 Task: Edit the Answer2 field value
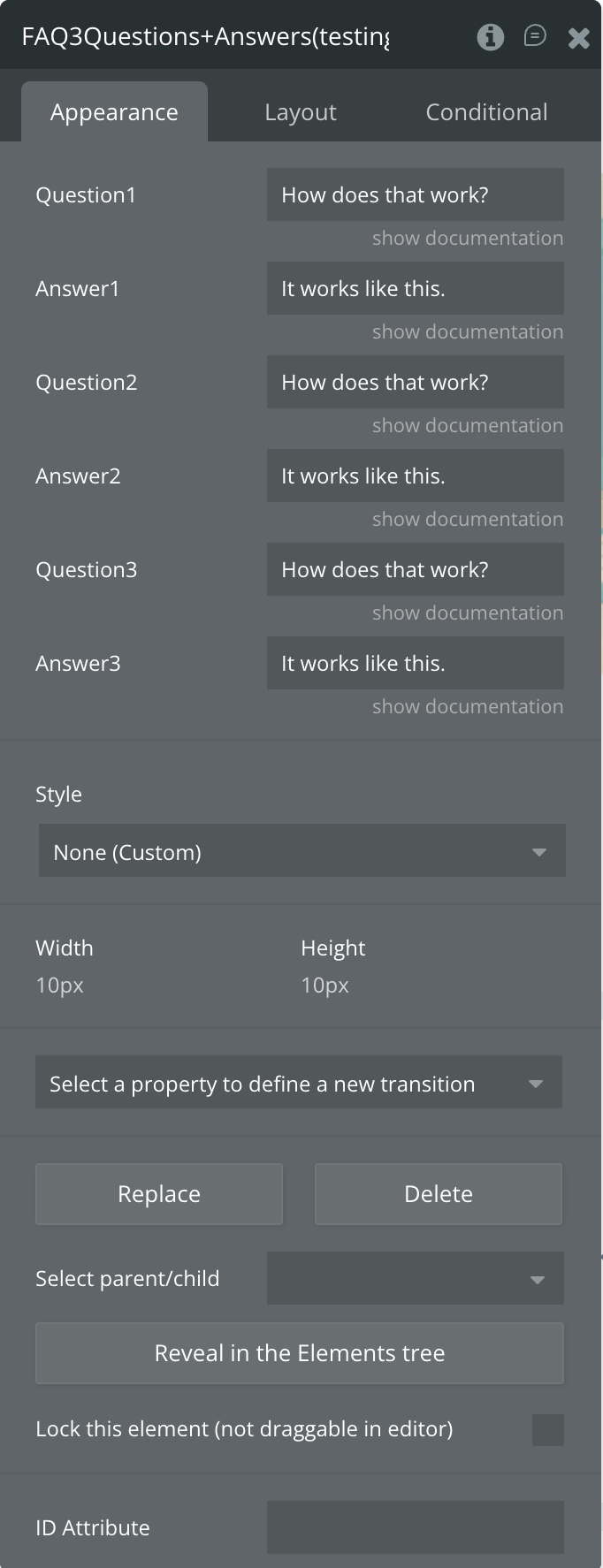point(415,476)
